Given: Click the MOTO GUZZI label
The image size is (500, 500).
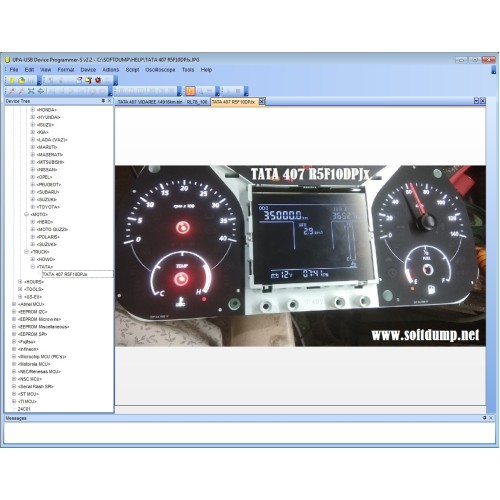Looking at the screenshot, I should [53, 229].
